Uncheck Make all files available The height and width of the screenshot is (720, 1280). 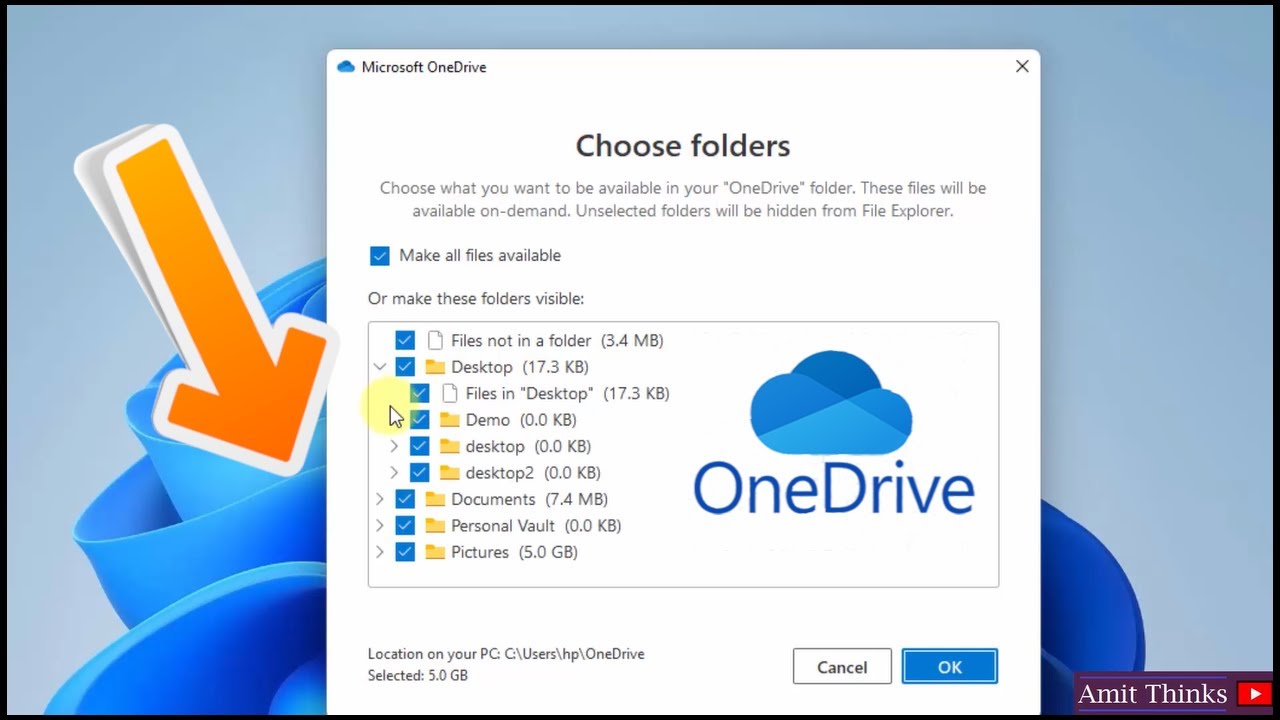[x=379, y=256]
